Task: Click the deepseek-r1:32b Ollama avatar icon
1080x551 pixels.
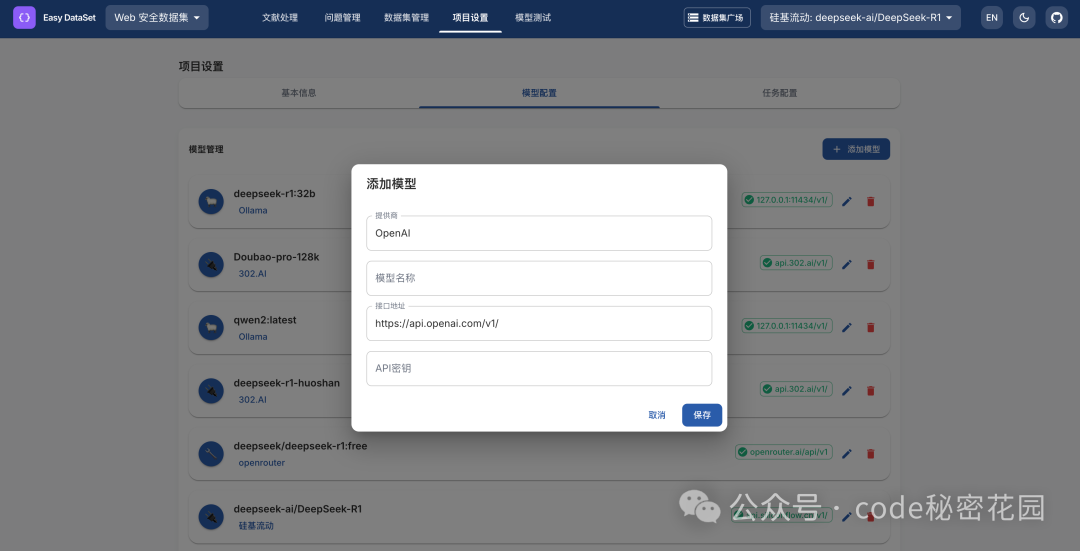Action: coord(211,202)
